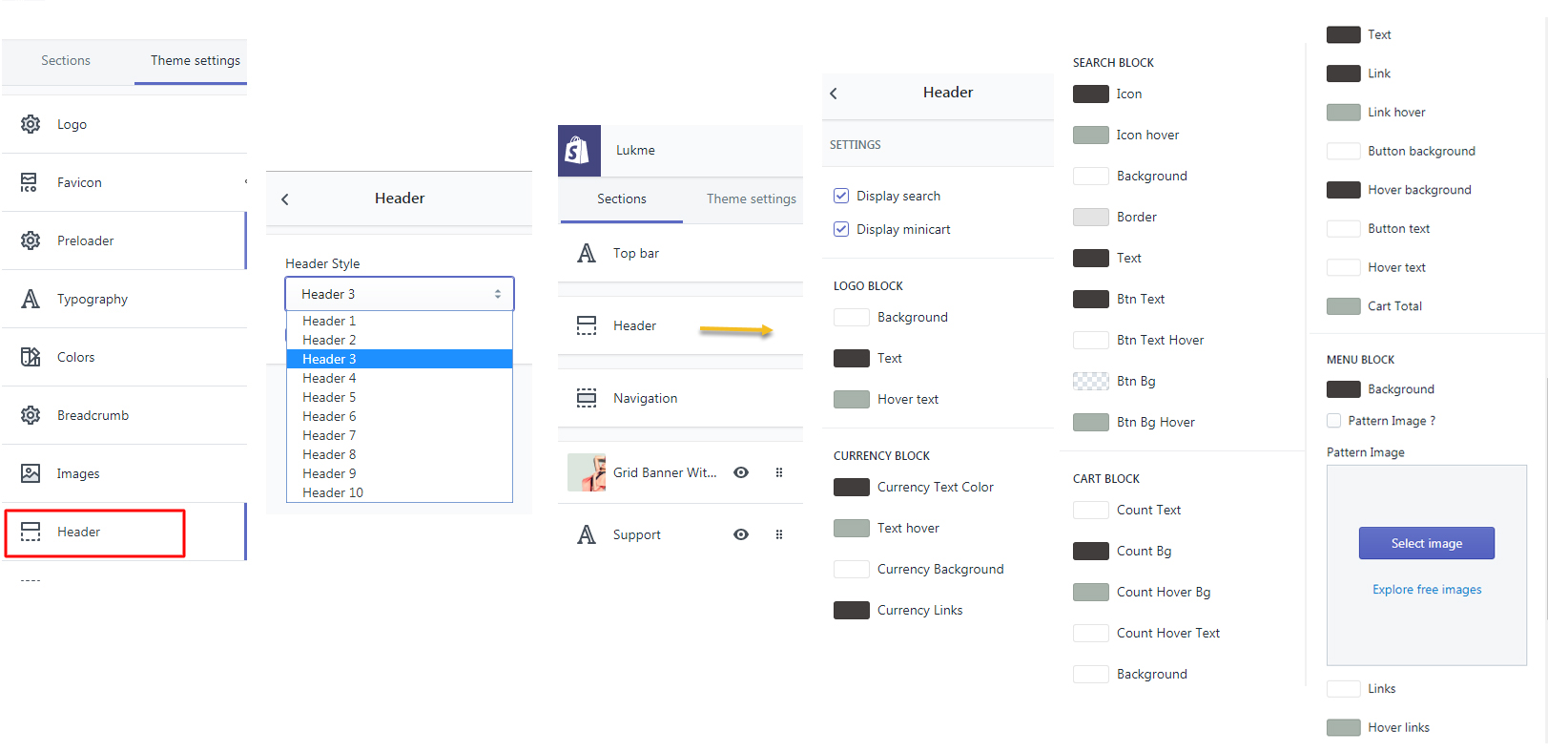Screen dimensions: 1568x752
Task: Go back from the Header Style panel
Action: 285,198
